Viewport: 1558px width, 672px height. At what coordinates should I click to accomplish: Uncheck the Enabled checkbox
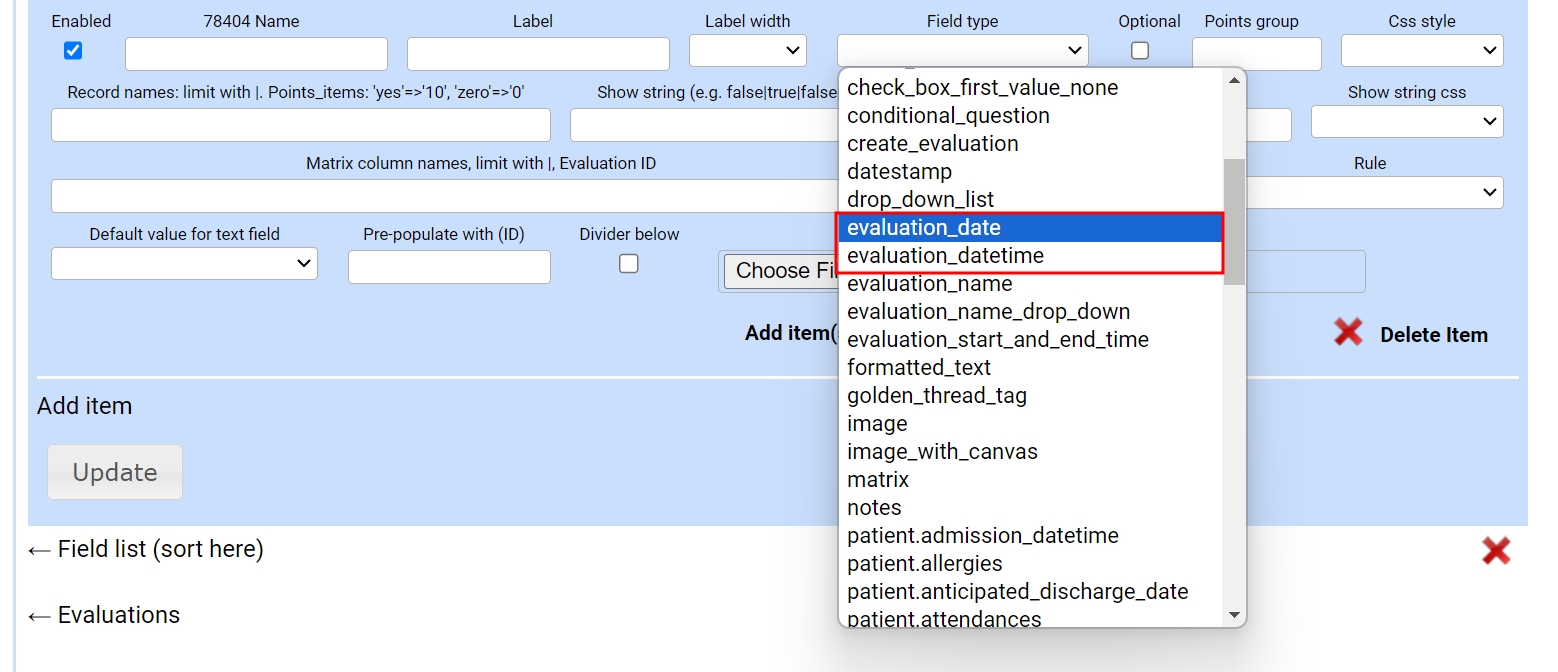pos(73,51)
